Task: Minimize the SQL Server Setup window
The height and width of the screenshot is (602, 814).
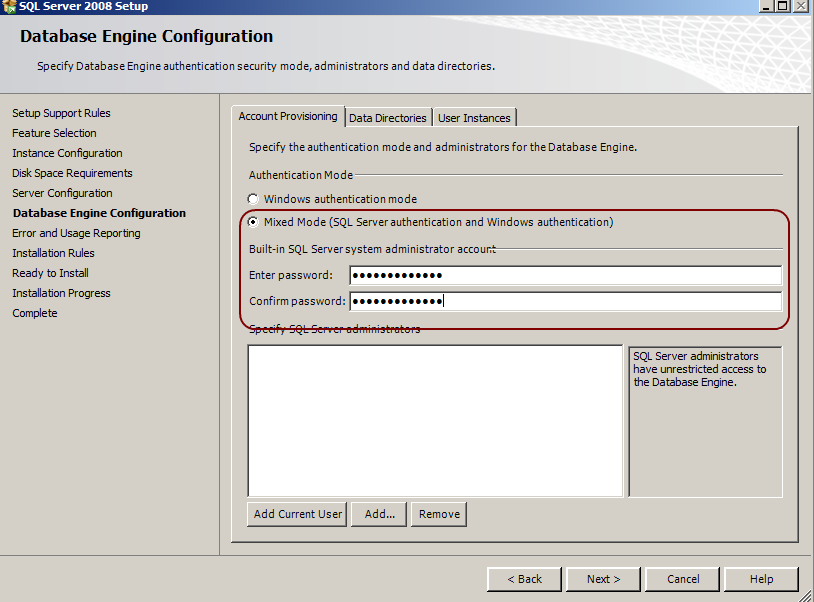Action: 765,6
